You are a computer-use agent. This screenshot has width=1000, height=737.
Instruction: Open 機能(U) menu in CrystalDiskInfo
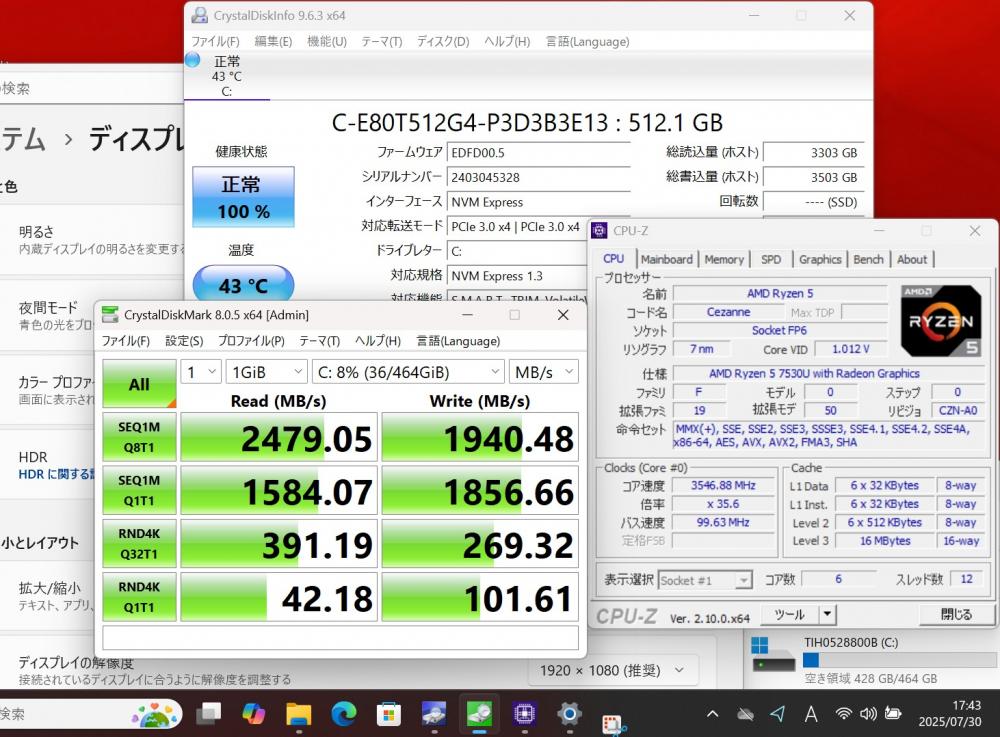point(327,41)
